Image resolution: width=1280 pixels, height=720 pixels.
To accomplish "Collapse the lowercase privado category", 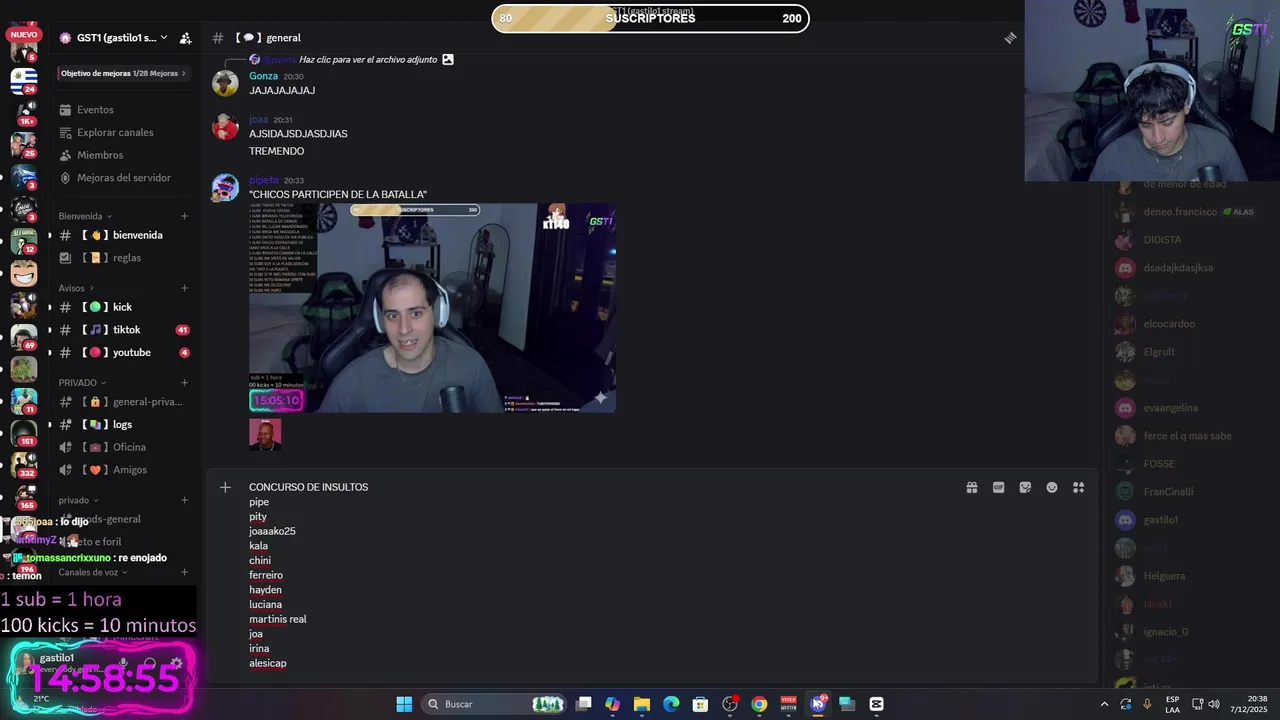I will click(78, 500).
